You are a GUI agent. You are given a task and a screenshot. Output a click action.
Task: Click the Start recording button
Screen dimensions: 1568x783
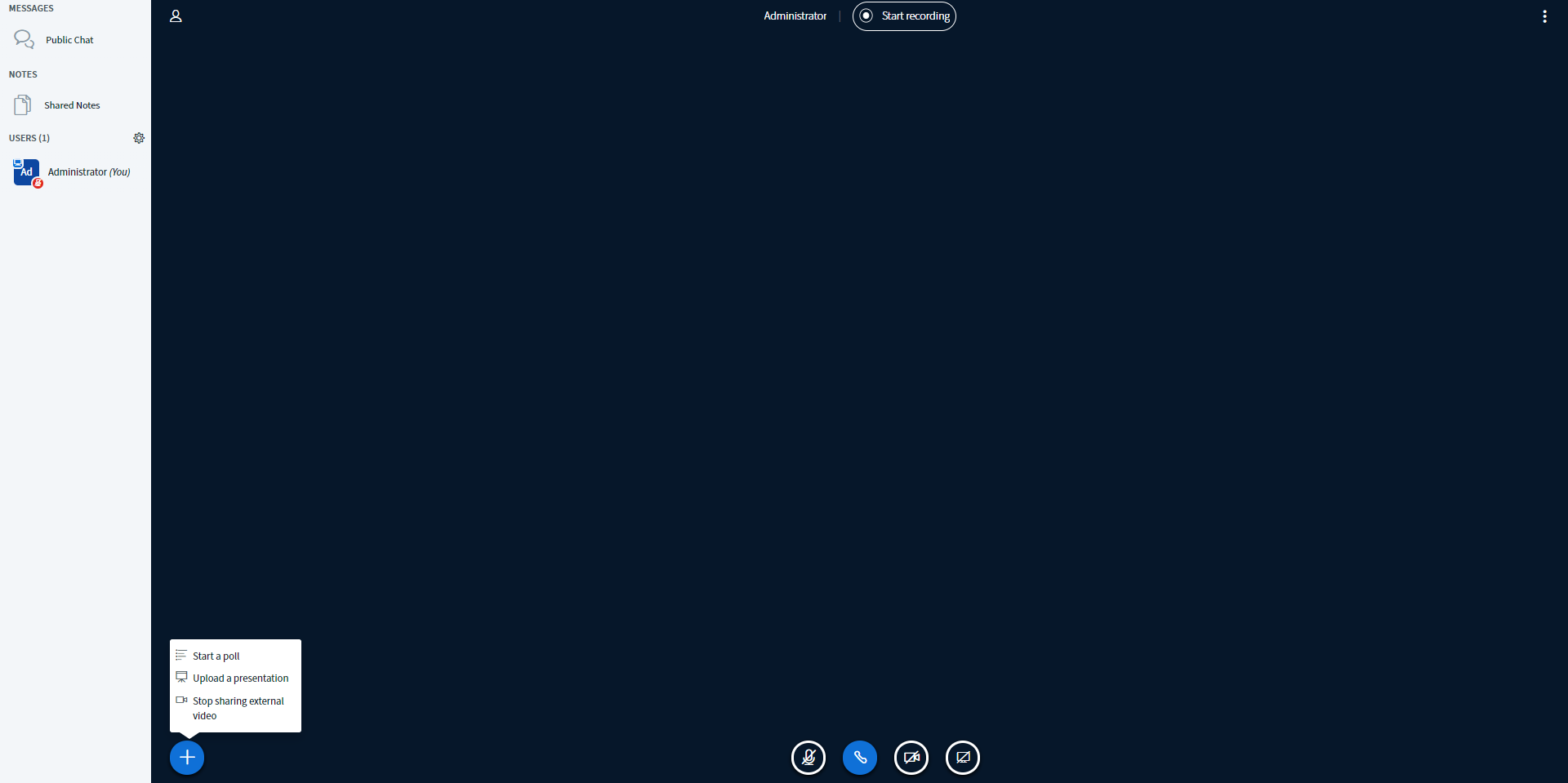click(x=904, y=16)
